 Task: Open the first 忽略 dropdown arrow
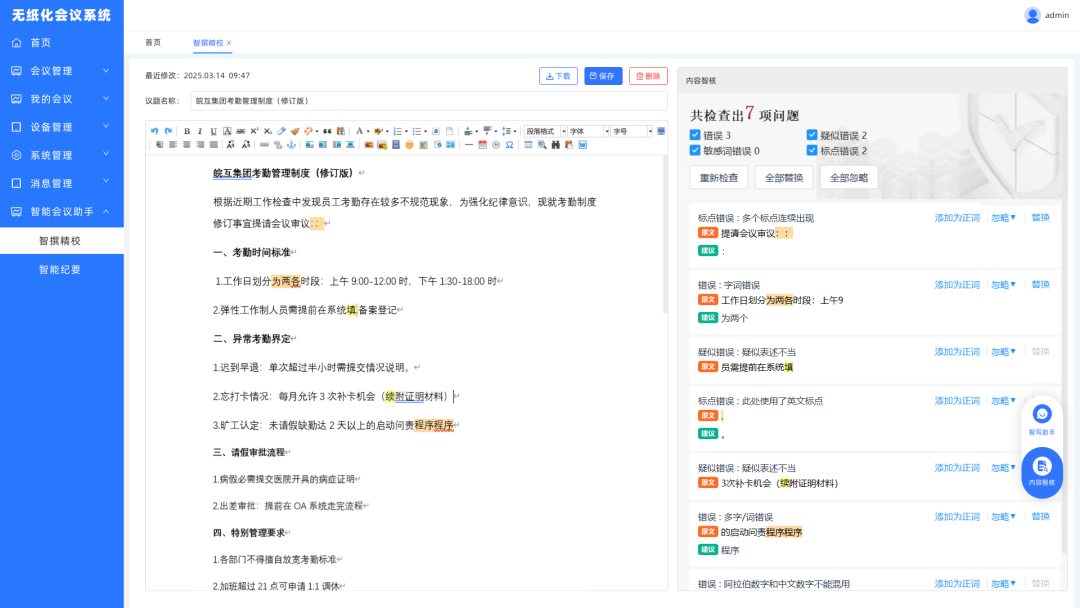coord(1014,218)
